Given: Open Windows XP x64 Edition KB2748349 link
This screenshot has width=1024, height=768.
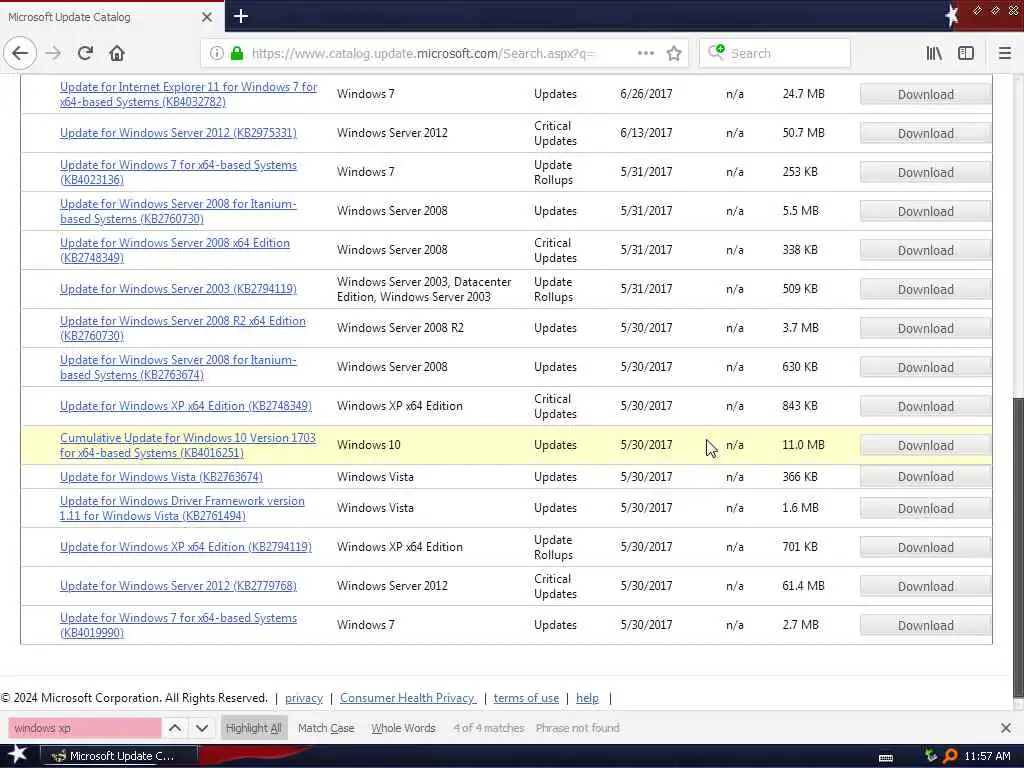Looking at the screenshot, I should coord(185,406).
